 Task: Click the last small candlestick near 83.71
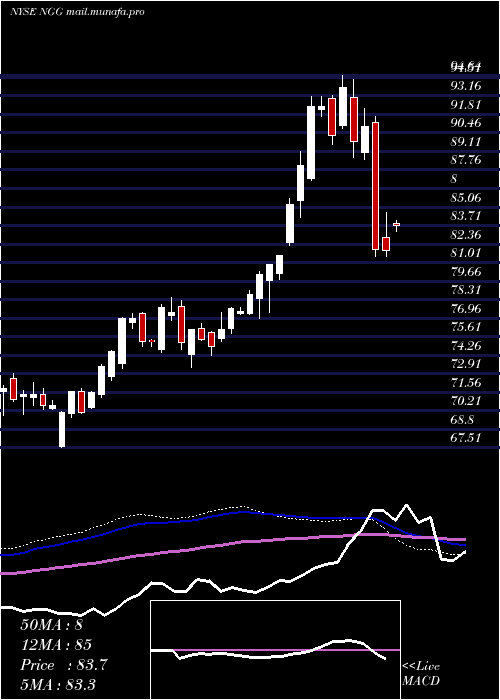[x=396, y=225]
